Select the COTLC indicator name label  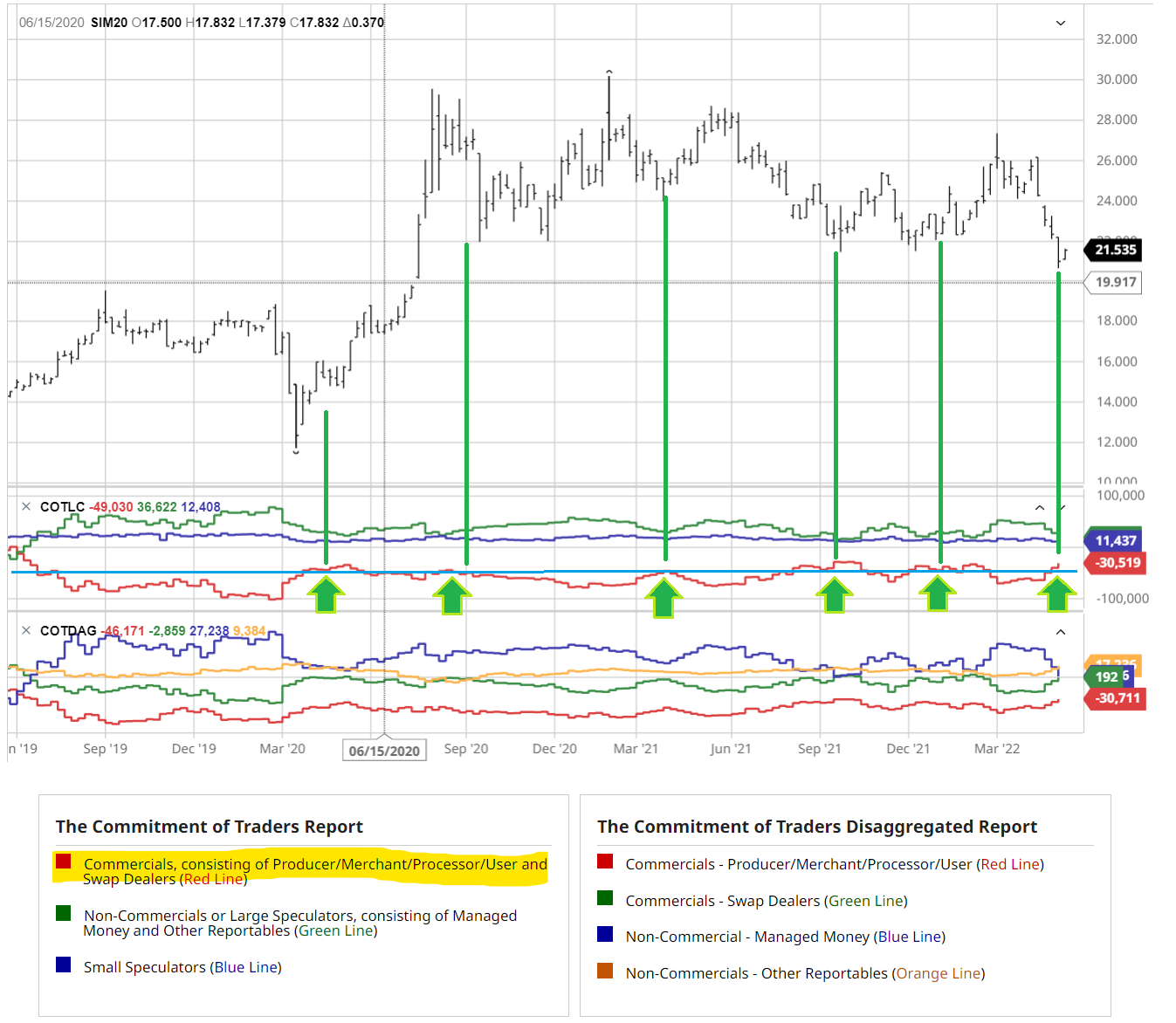63,507
